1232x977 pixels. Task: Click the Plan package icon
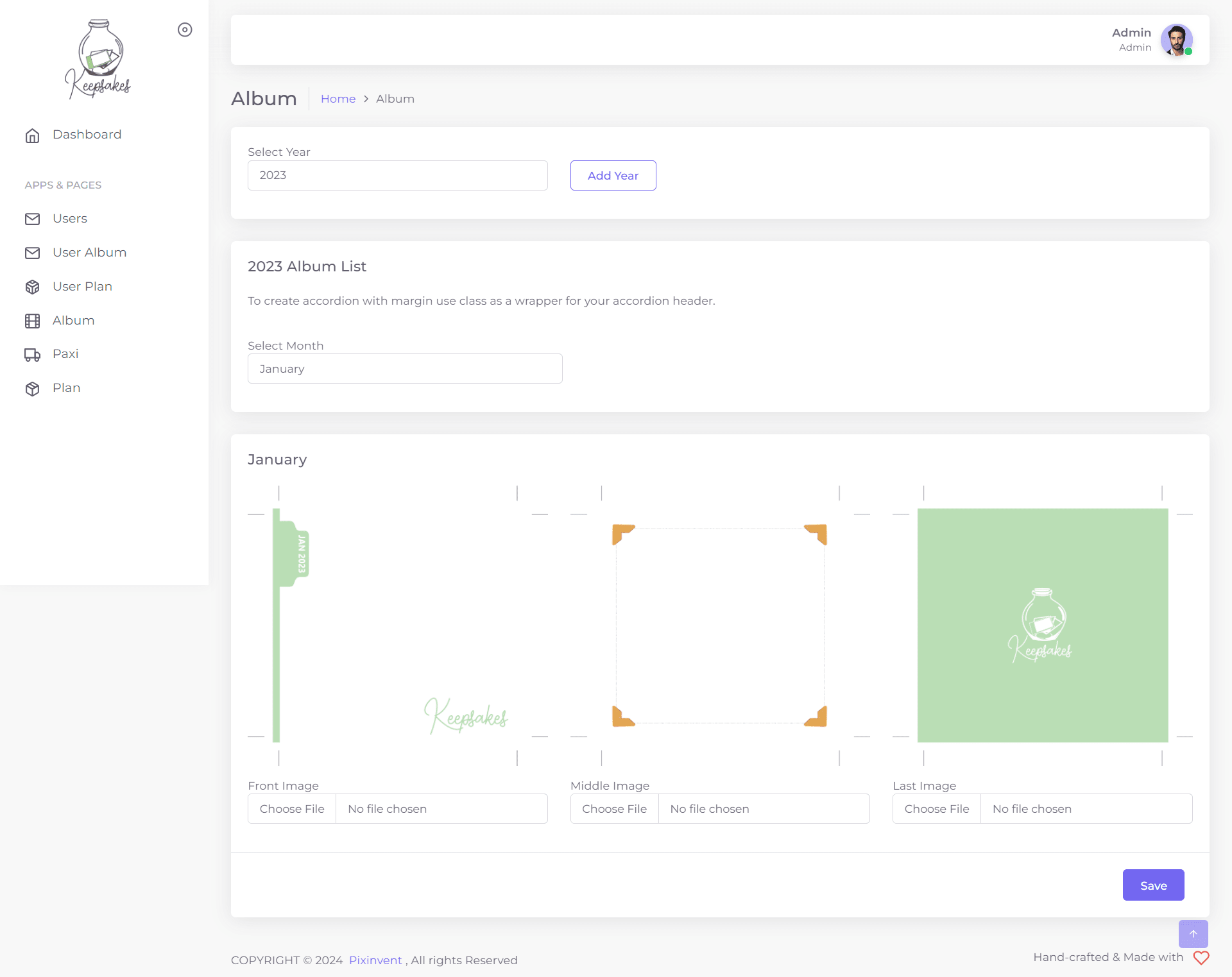(x=32, y=388)
